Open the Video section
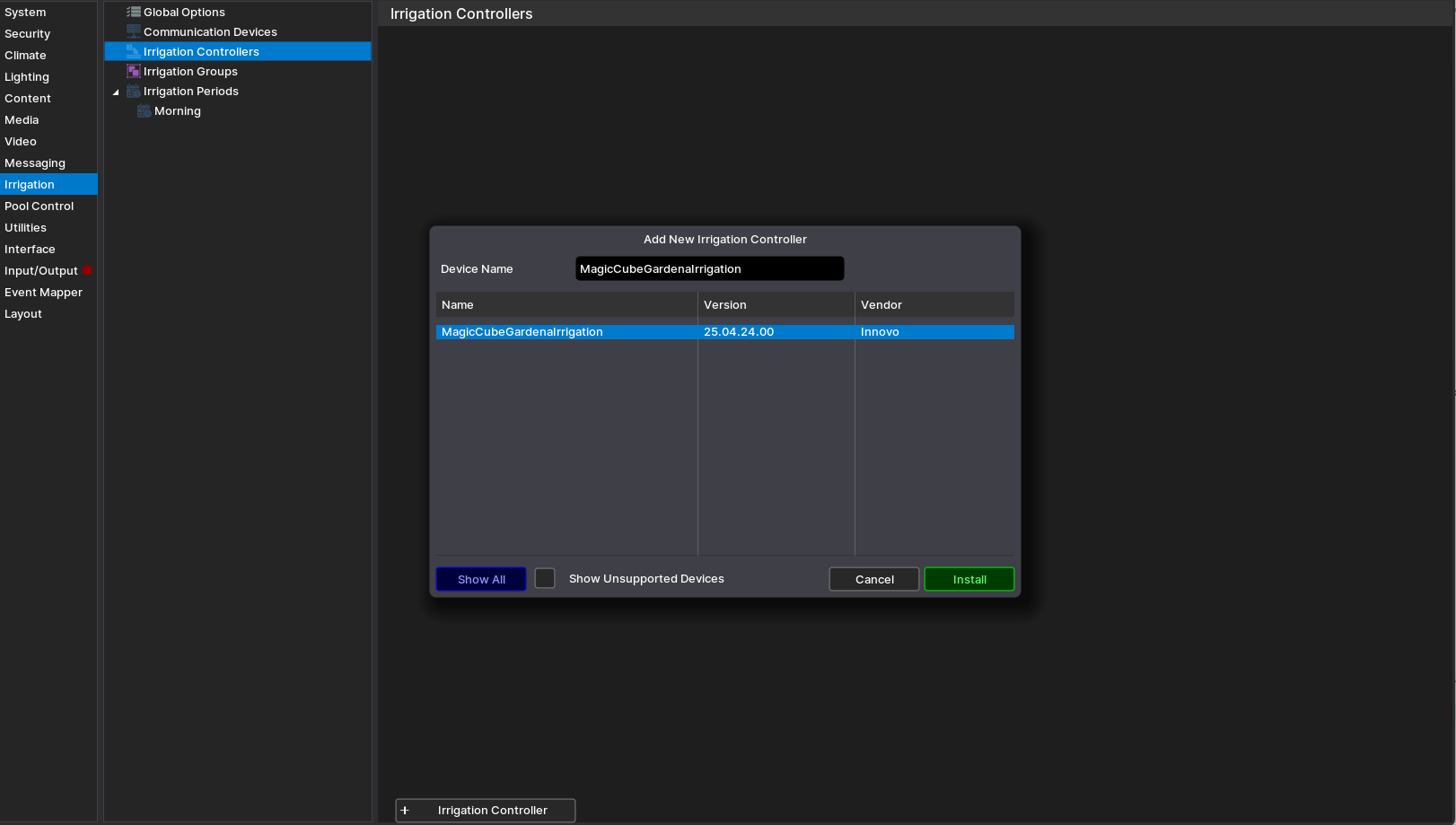Viewport: 1456px width, 825px height. pos(48,141)
